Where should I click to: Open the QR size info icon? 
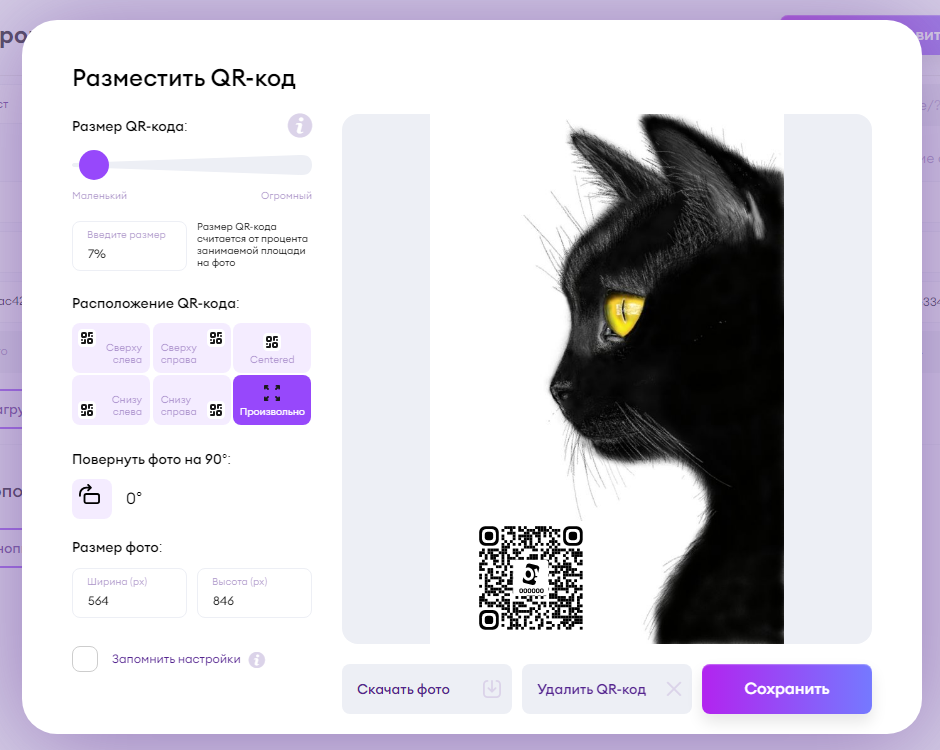click(x=300, y=126)
